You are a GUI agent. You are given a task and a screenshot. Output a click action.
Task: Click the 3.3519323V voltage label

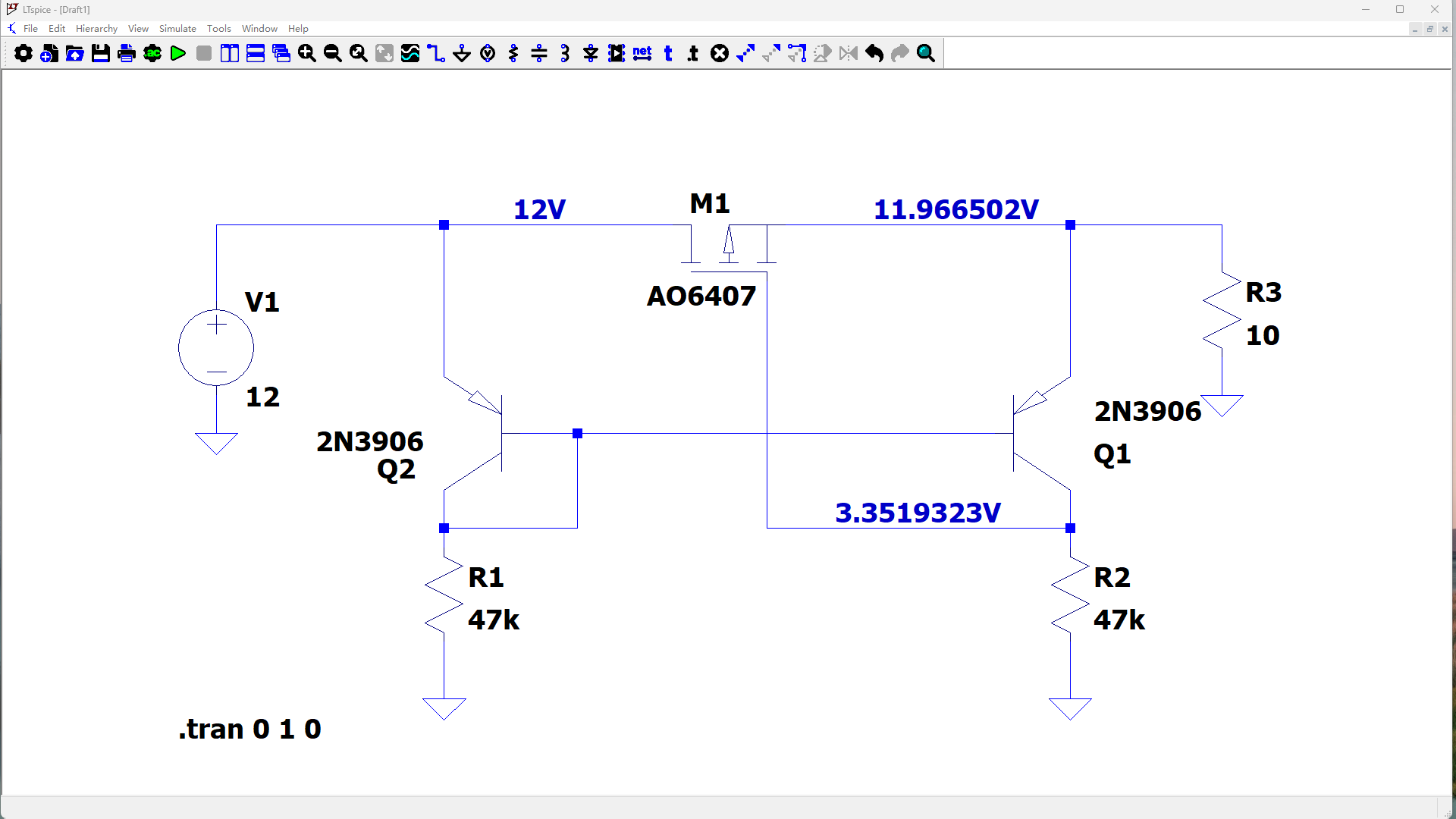click(x=918, y=513)
